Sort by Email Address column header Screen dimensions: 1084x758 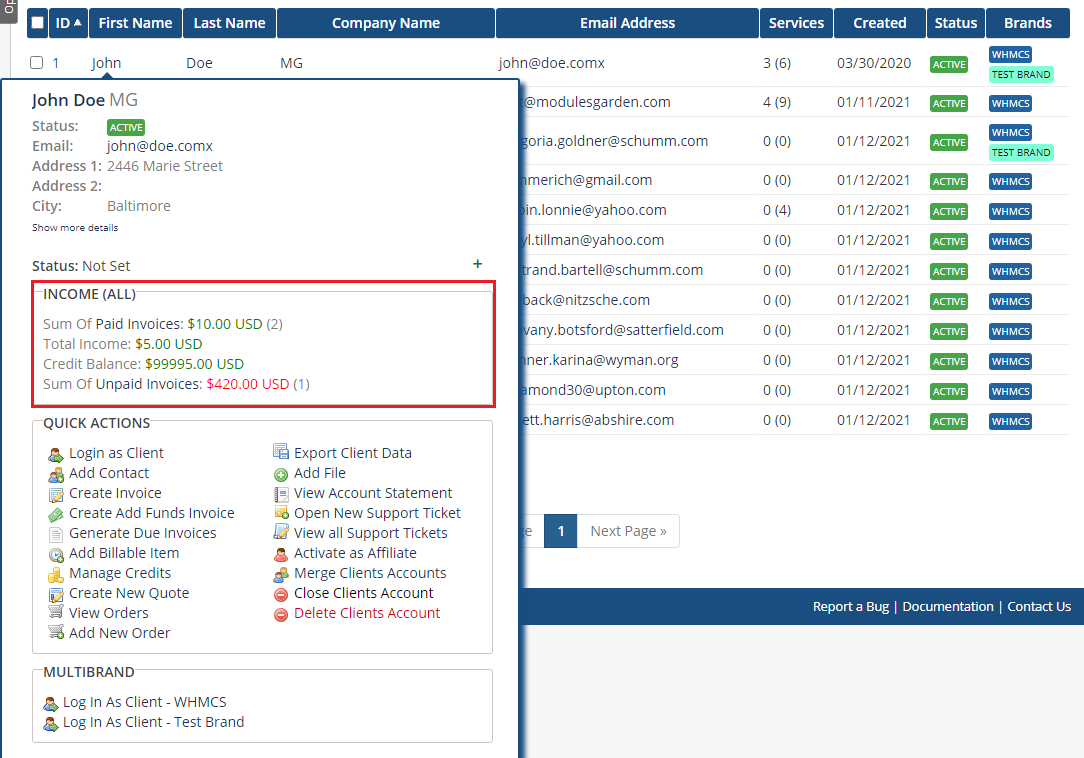click(x=627, y=23)
